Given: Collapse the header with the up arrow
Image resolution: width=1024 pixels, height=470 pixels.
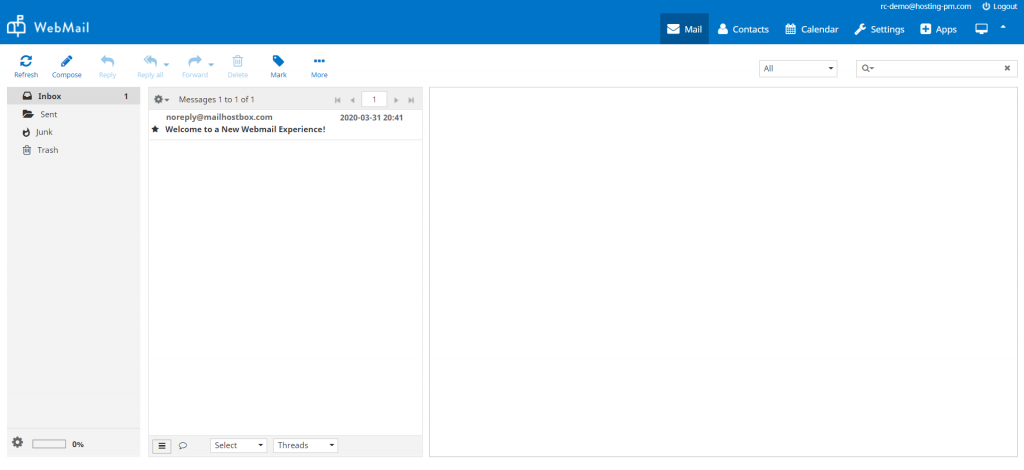Looking at the screenshot, I should click(x=1003, y=27).
